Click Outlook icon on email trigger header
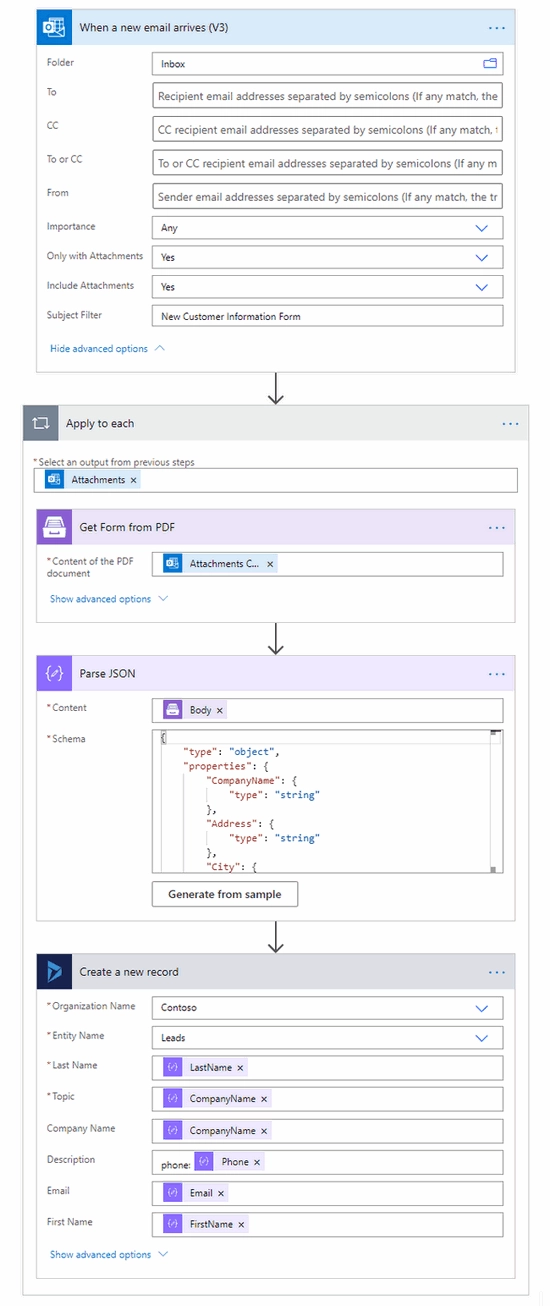550x1306 pixels. pos(53,28)
